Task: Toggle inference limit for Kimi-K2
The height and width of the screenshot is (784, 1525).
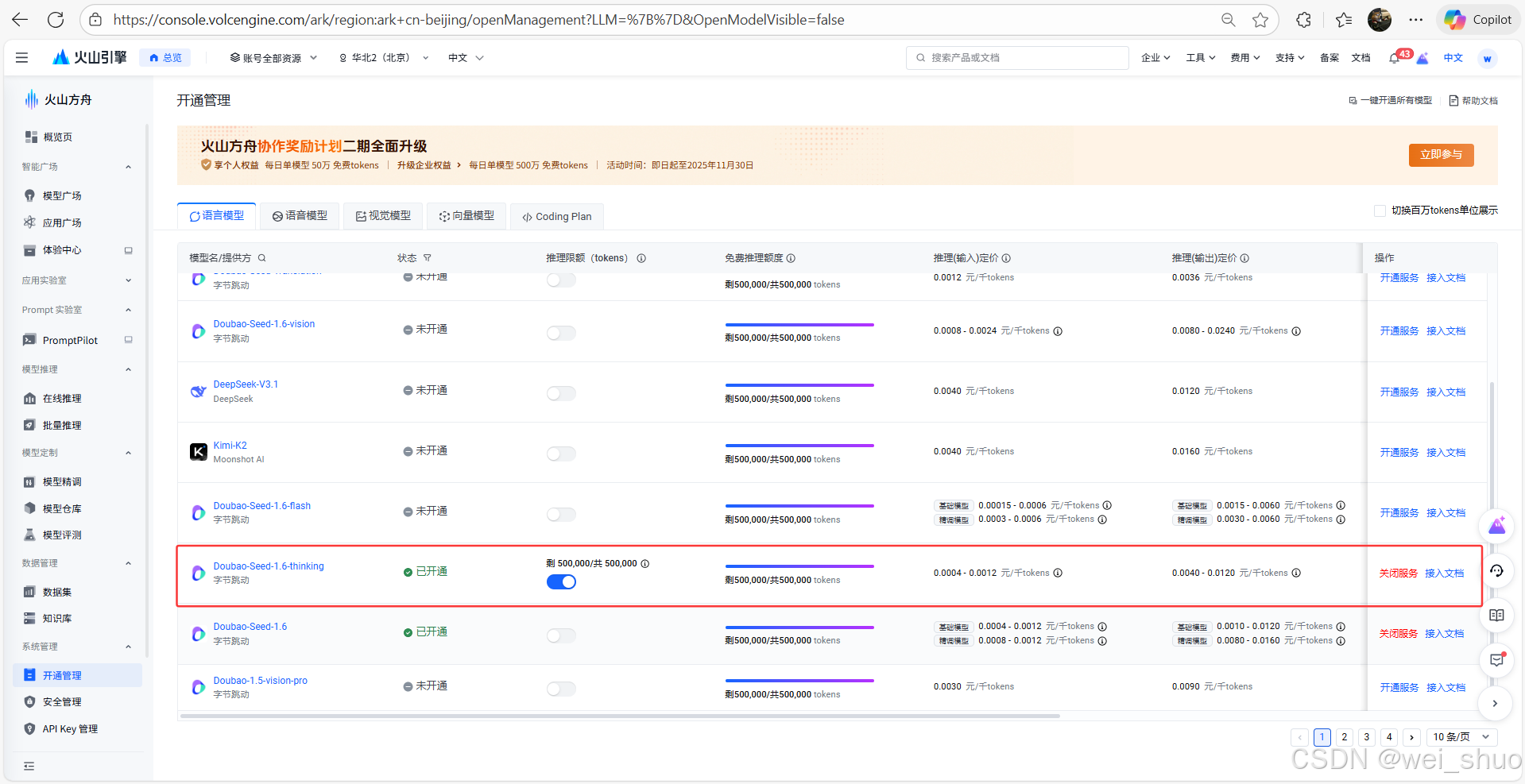Action: tap(561, 454)
